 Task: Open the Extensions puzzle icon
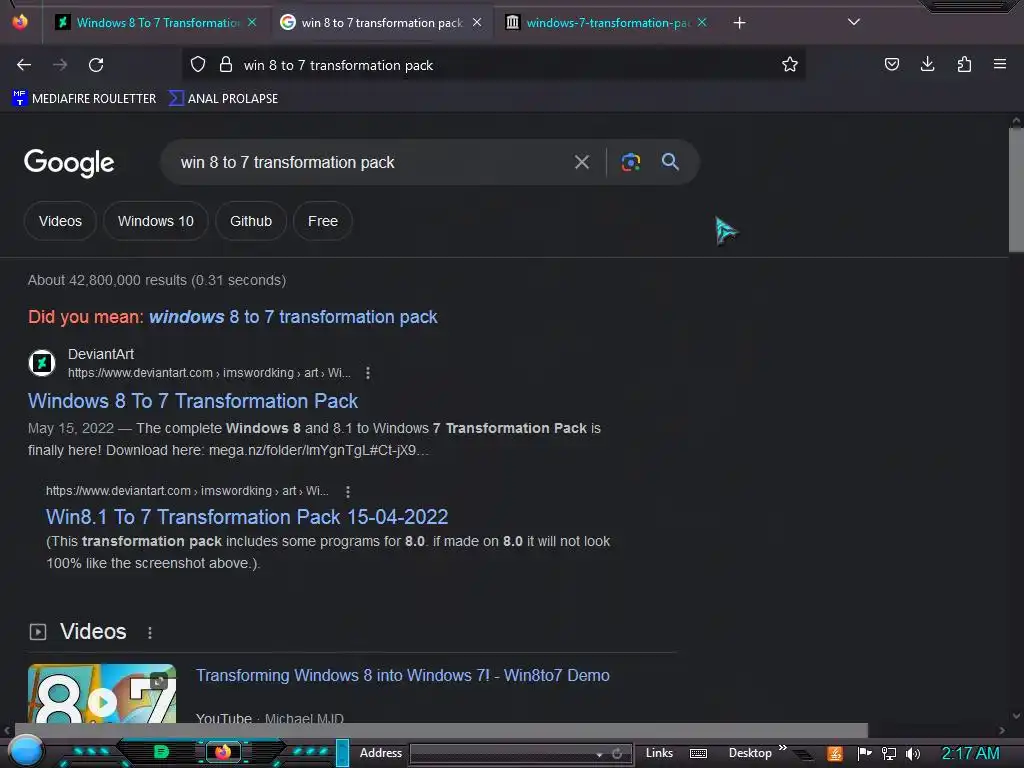pos(964,64)
